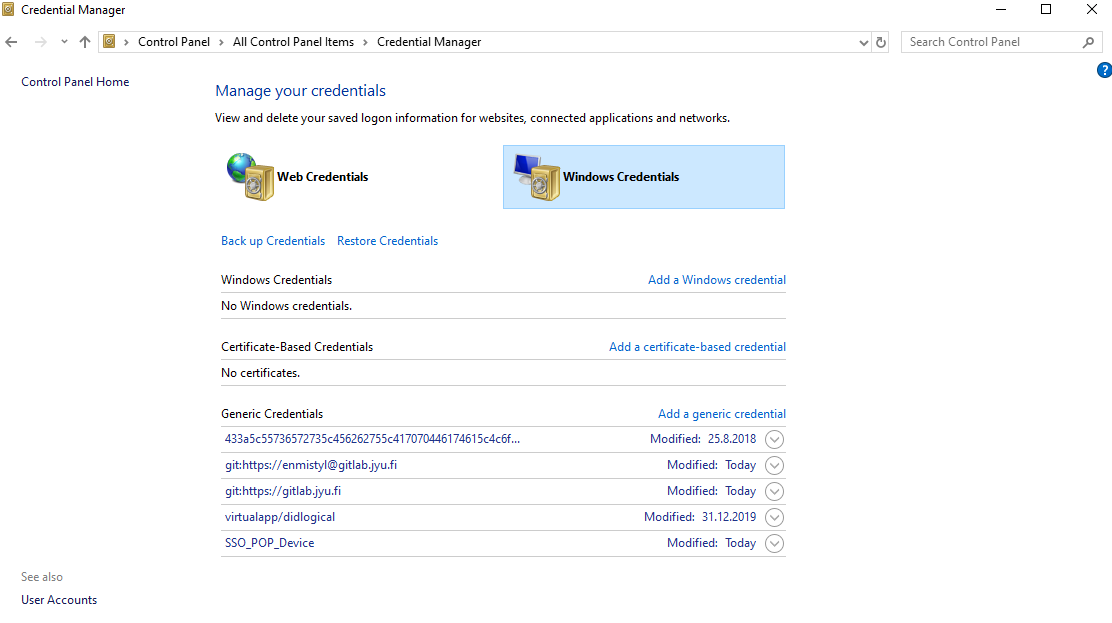This screenshot has width=1112, height=623.
Task: Expand the virtualapp/didlogical credential details
Action: 774,517
